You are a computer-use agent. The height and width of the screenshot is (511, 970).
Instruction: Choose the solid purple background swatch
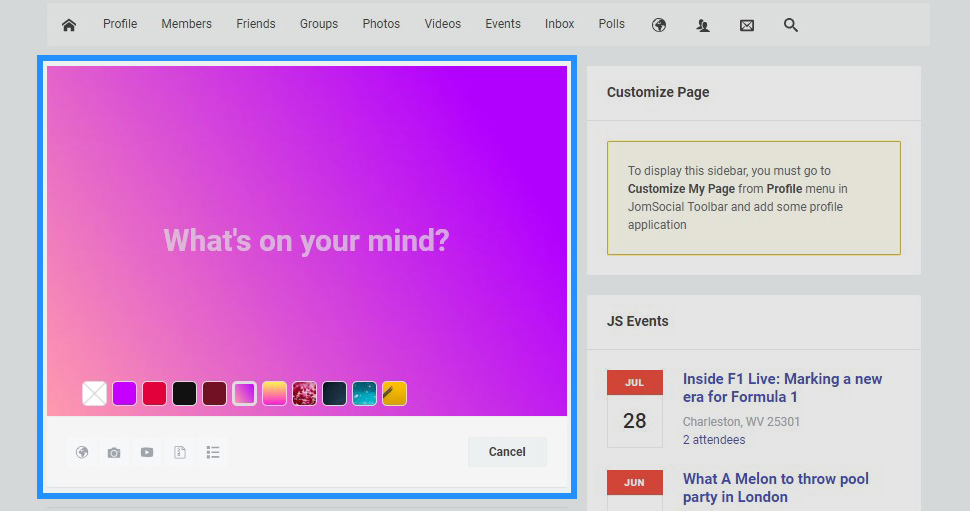click(124, 393)
